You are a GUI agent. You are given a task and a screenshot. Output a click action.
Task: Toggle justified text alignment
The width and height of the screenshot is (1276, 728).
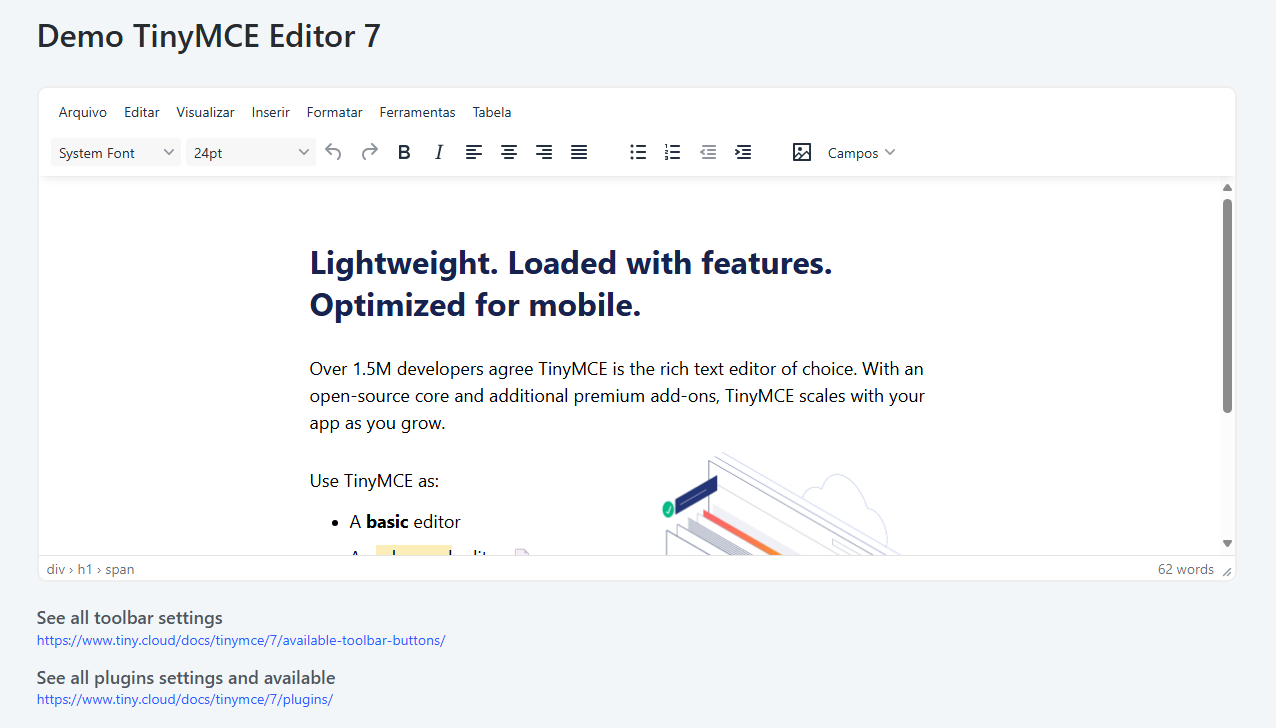pos(578,152)
